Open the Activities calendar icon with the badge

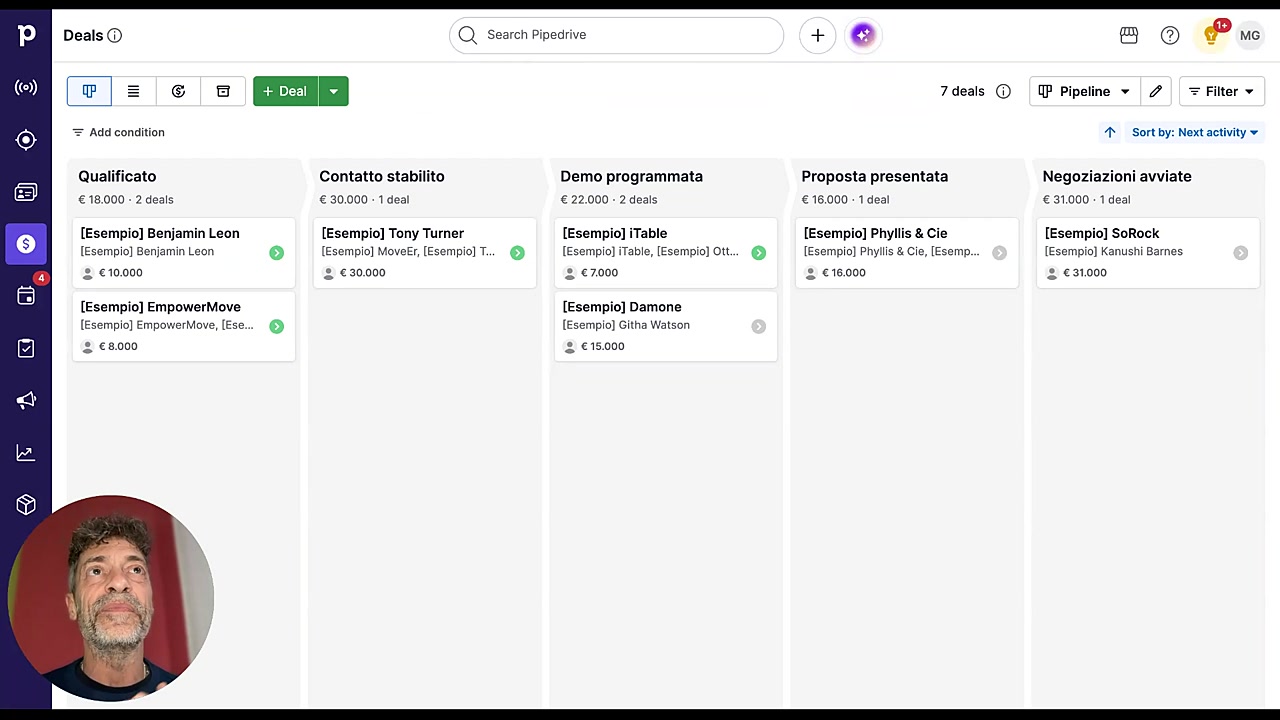26,296
